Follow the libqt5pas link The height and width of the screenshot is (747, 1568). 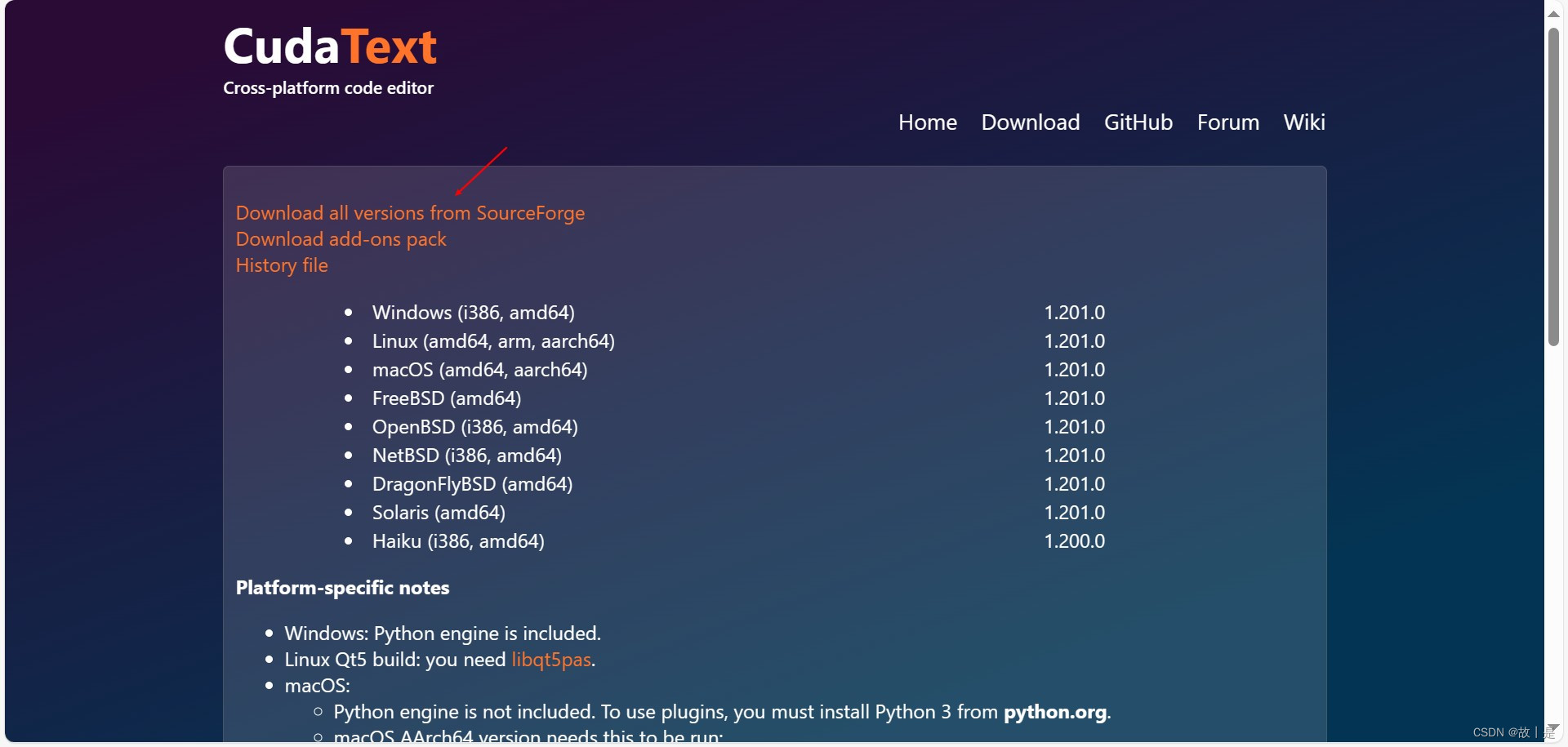[550, 660]
